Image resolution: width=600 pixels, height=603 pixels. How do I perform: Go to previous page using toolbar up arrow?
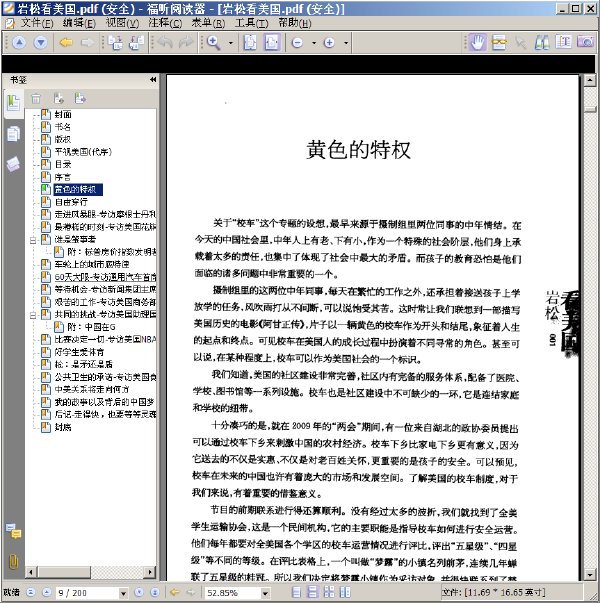[x=19, y=42]
